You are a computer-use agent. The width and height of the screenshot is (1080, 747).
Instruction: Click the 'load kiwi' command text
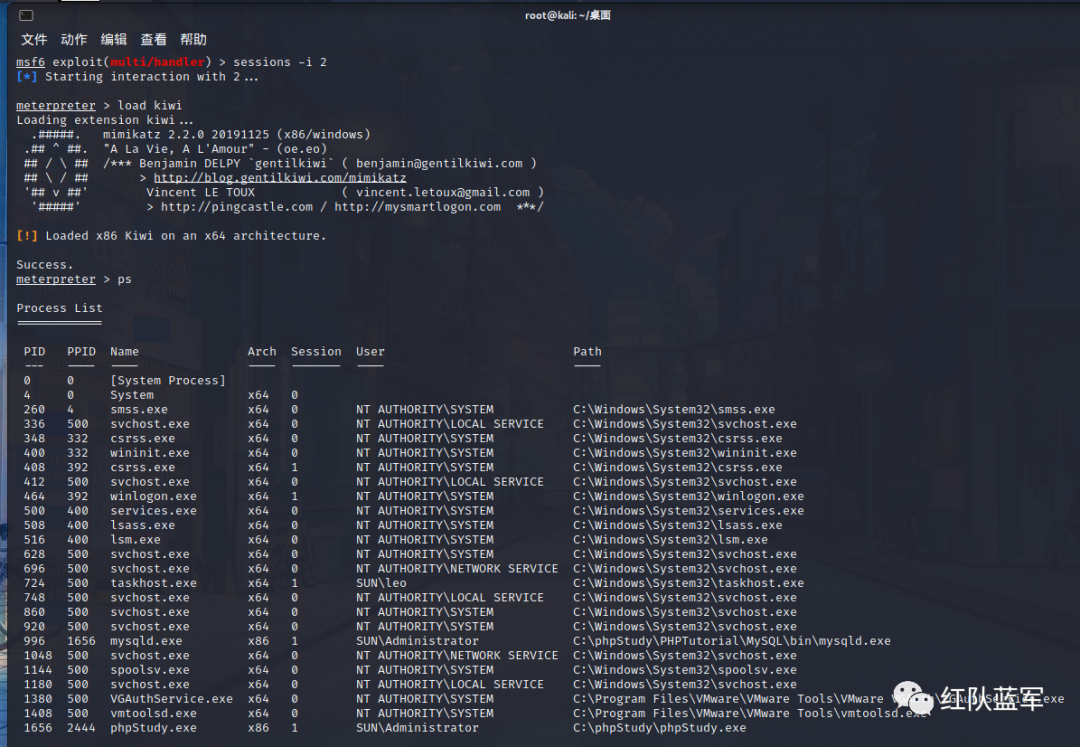point(149,105)
